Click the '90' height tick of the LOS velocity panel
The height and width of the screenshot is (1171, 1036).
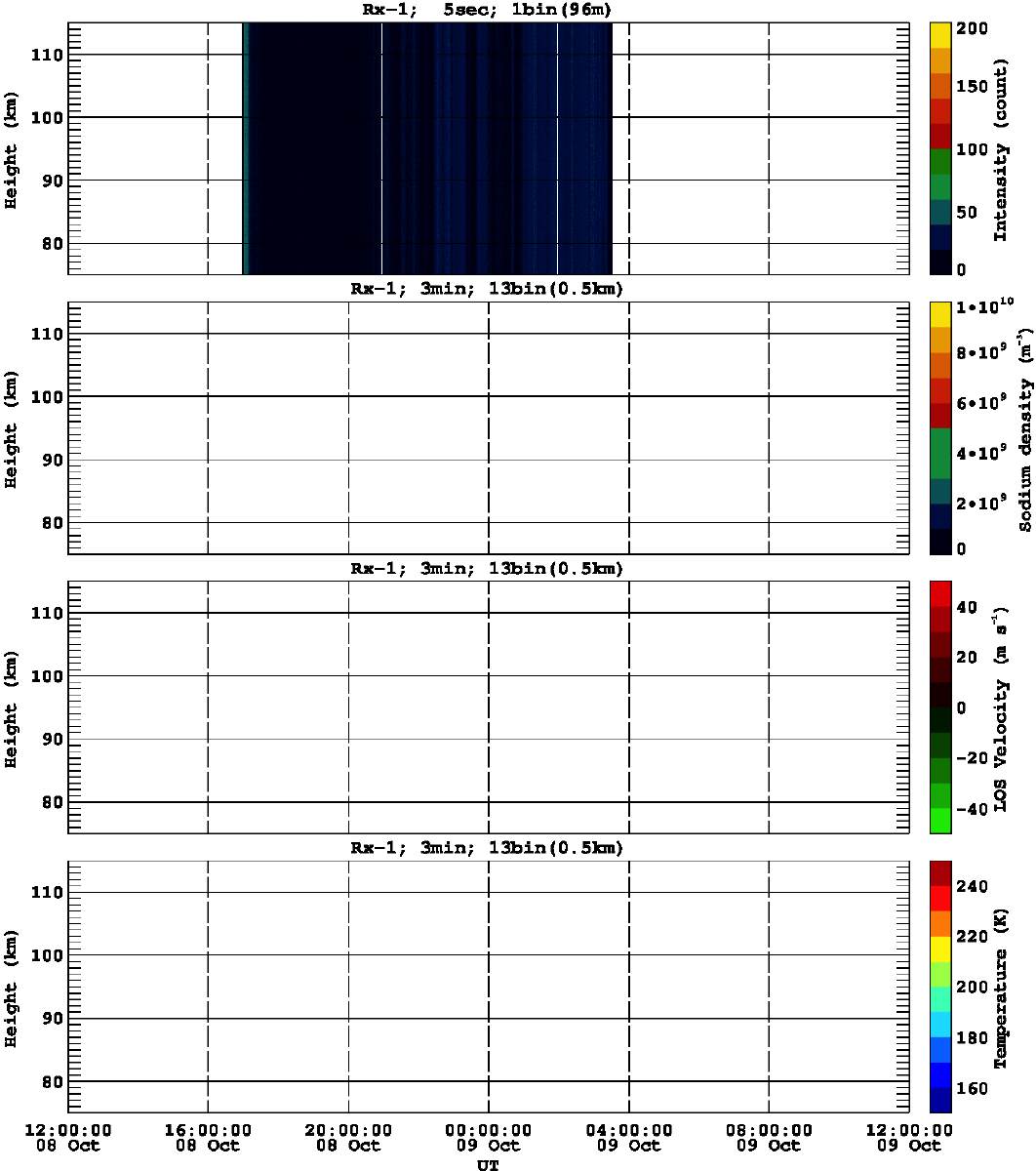[x=54, y=739]
